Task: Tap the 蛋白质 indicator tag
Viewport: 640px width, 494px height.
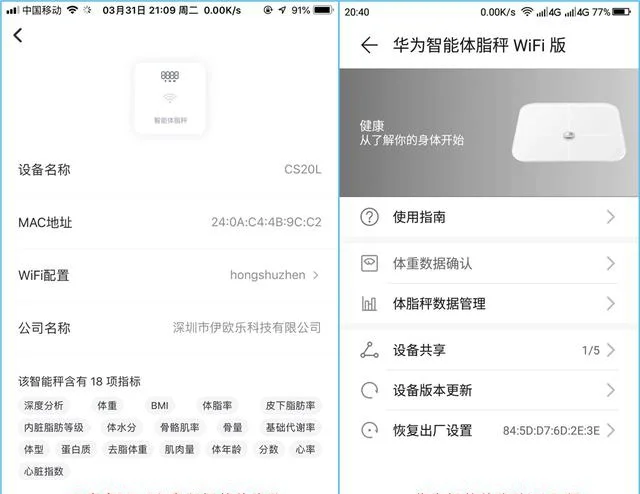Action: (76, 449)
